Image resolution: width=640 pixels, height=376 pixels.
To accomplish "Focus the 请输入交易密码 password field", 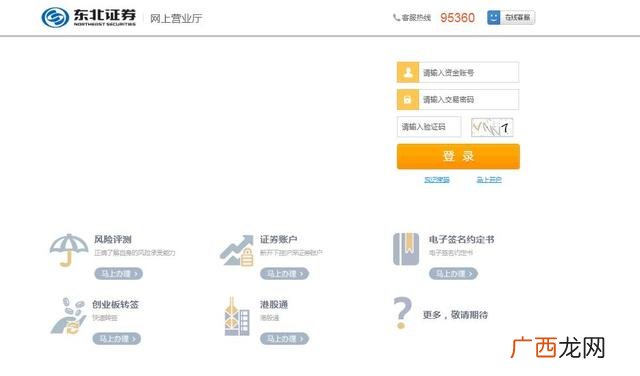I will pos(469,100).
